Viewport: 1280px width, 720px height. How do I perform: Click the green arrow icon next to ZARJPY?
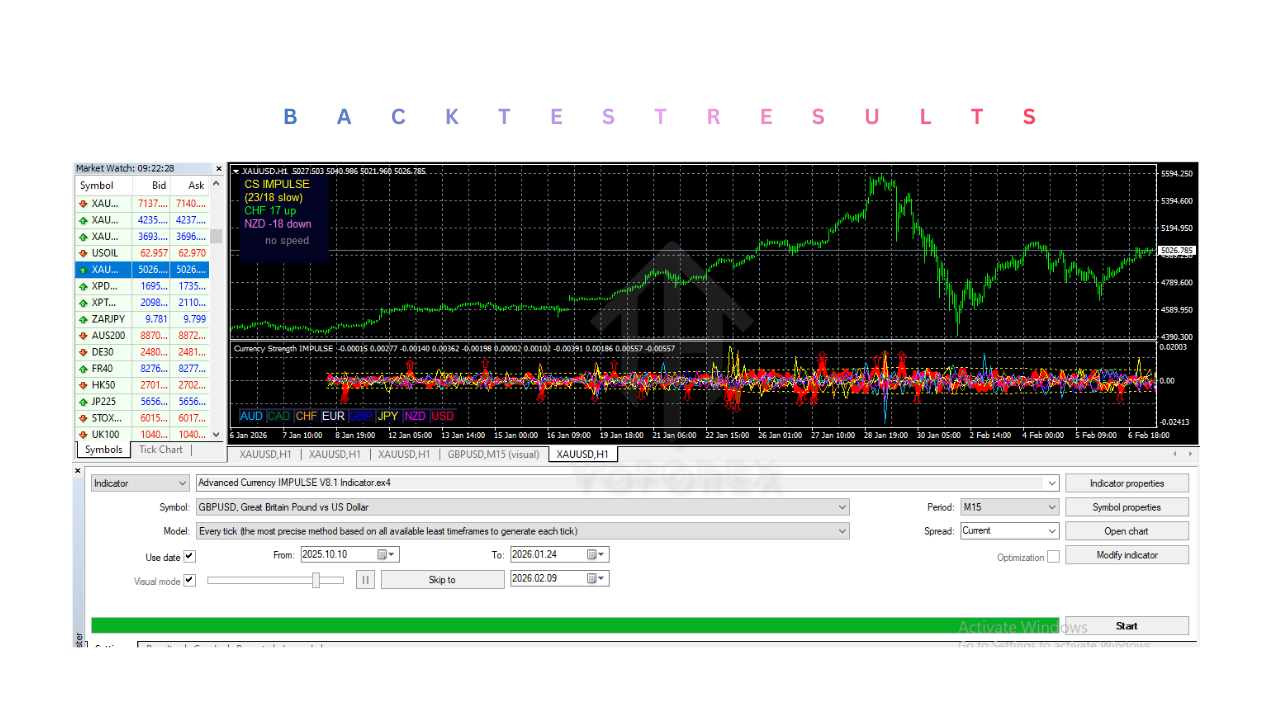point(83,318)
